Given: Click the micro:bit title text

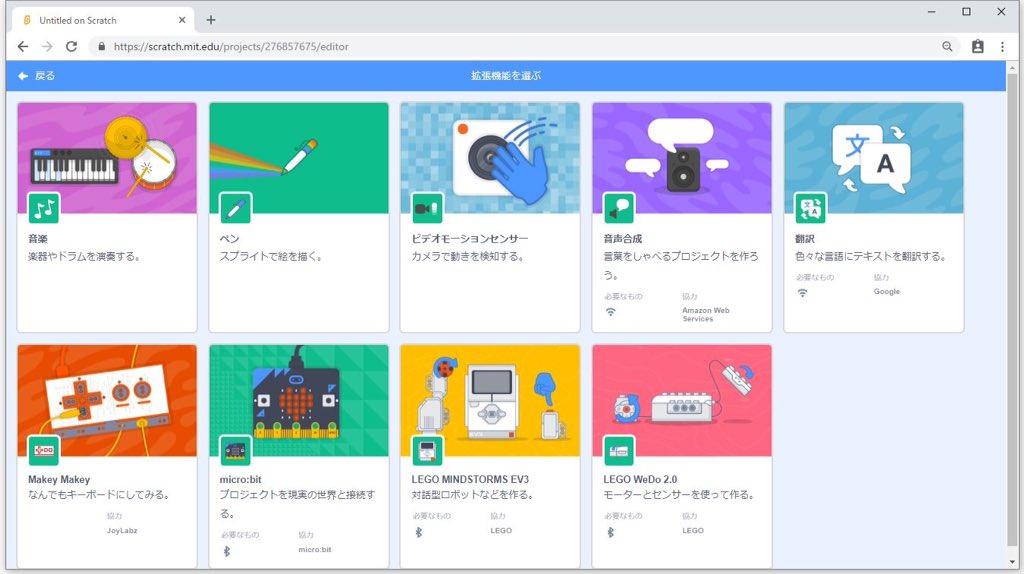Looking at the screenshot, I should tap(240, 479).
